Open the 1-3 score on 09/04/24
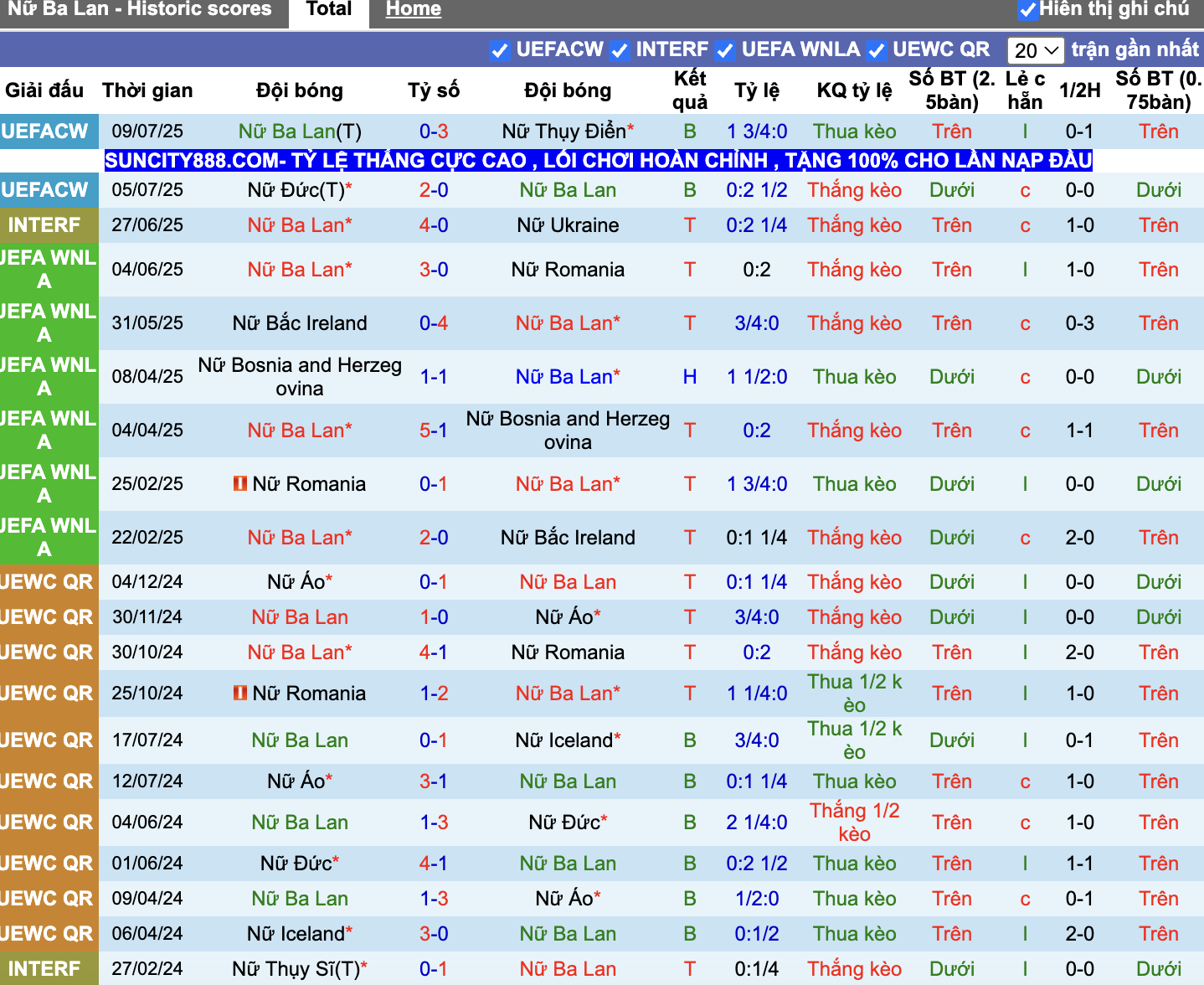Image resolution: width=1204 pixels, height=985 pixels. [x=434, y=899]
